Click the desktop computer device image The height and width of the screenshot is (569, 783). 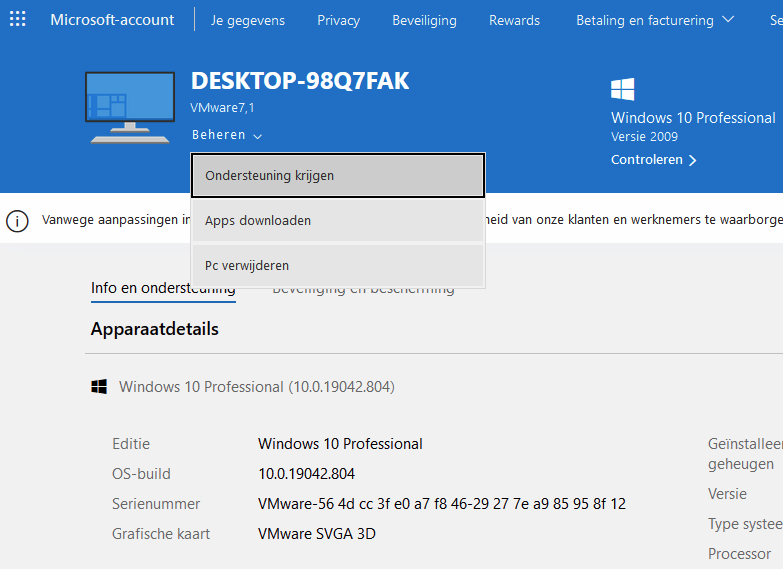[x=130, y=107]
